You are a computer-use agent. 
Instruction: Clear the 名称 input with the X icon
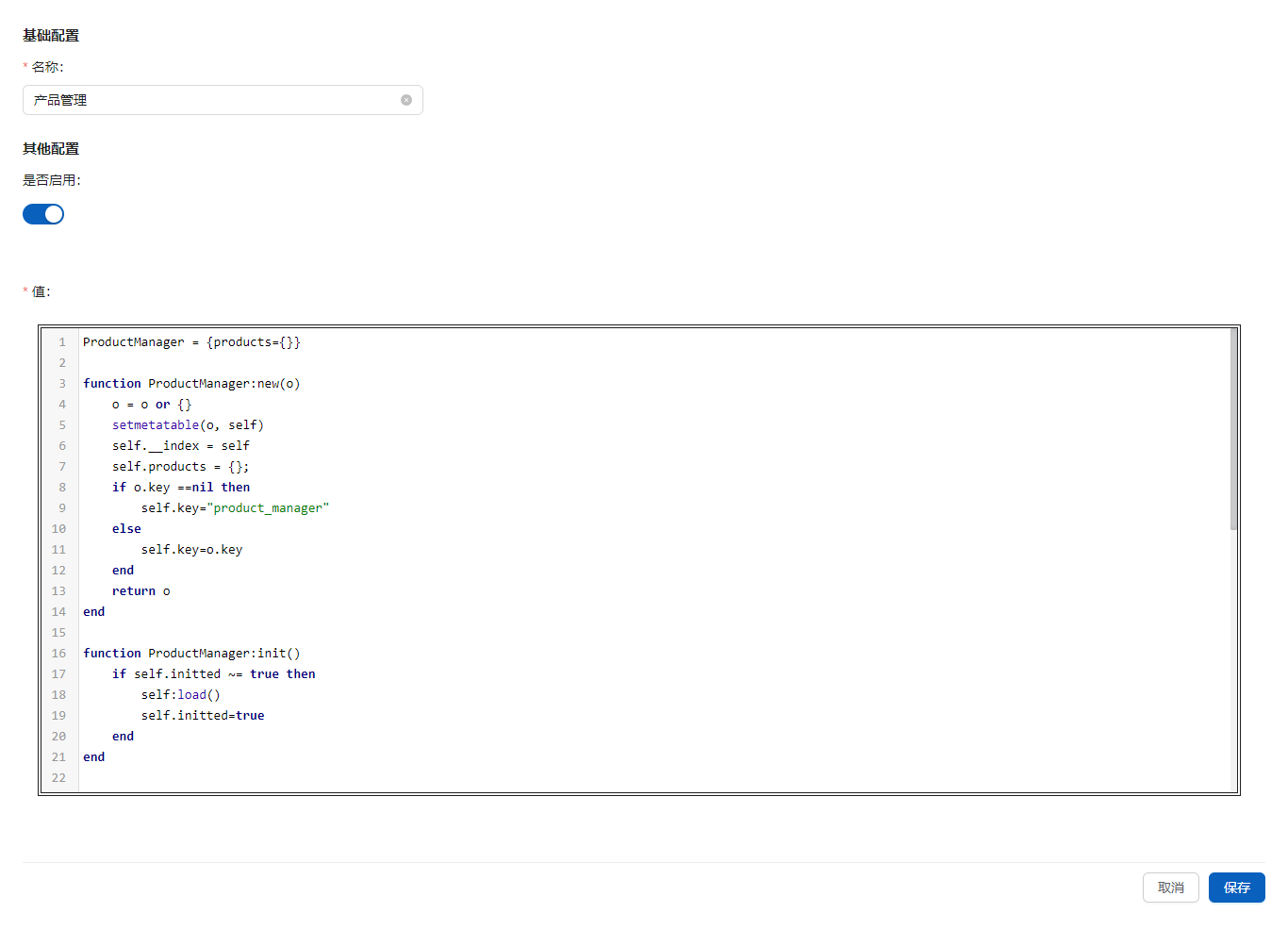(406, 100)
